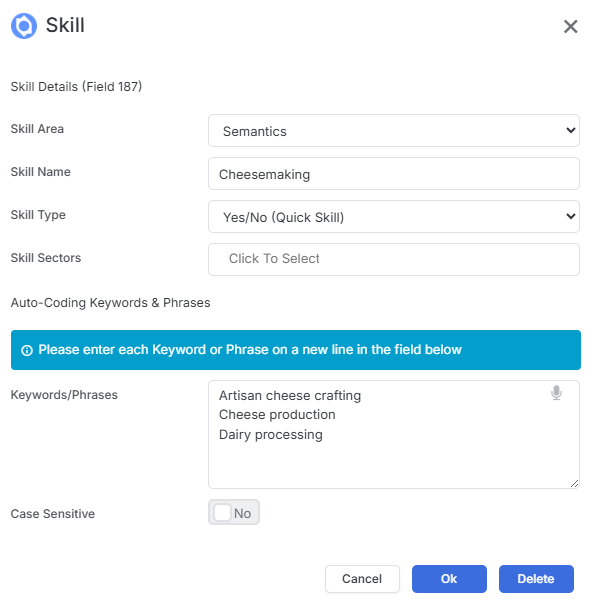Click the Keywords textarea resize handle
The height and width of the screenshot is (605, 591).
[x=574, y=483]
